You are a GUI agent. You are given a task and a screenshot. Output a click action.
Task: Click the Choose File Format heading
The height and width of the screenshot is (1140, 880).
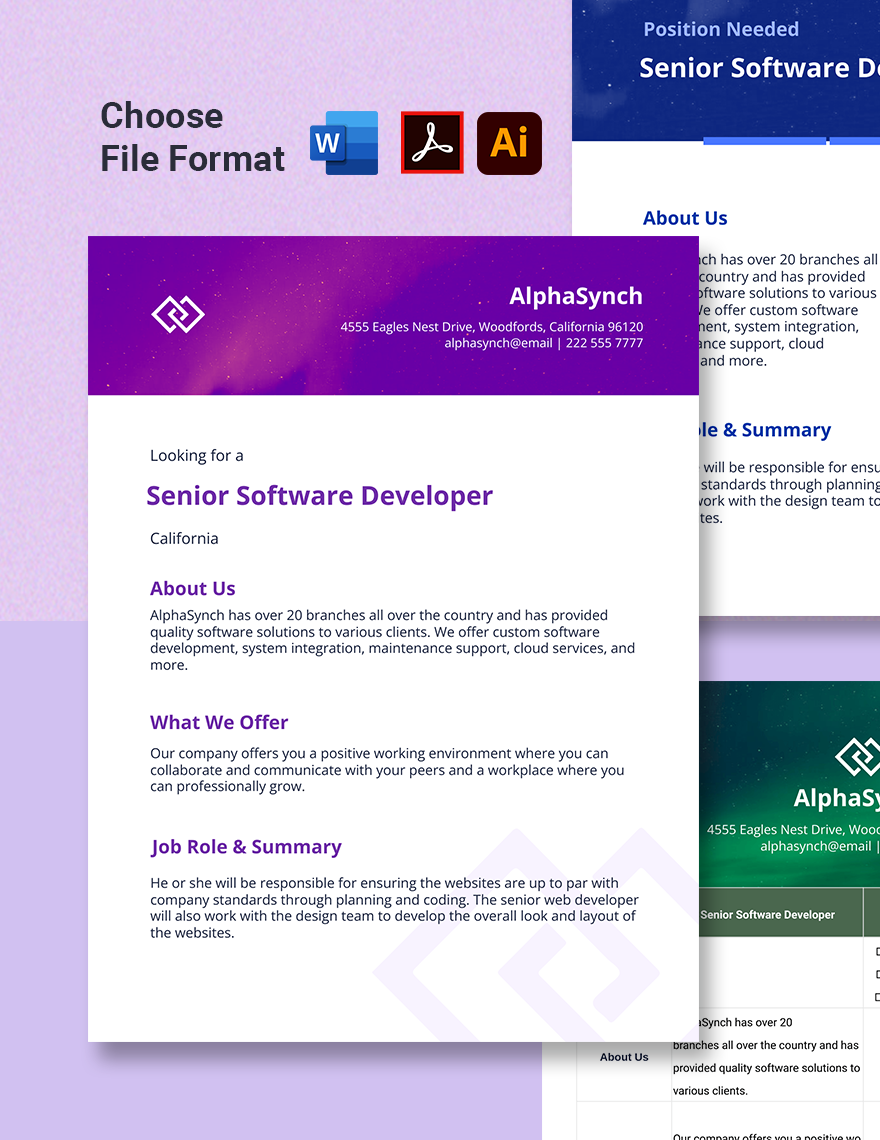191,137
